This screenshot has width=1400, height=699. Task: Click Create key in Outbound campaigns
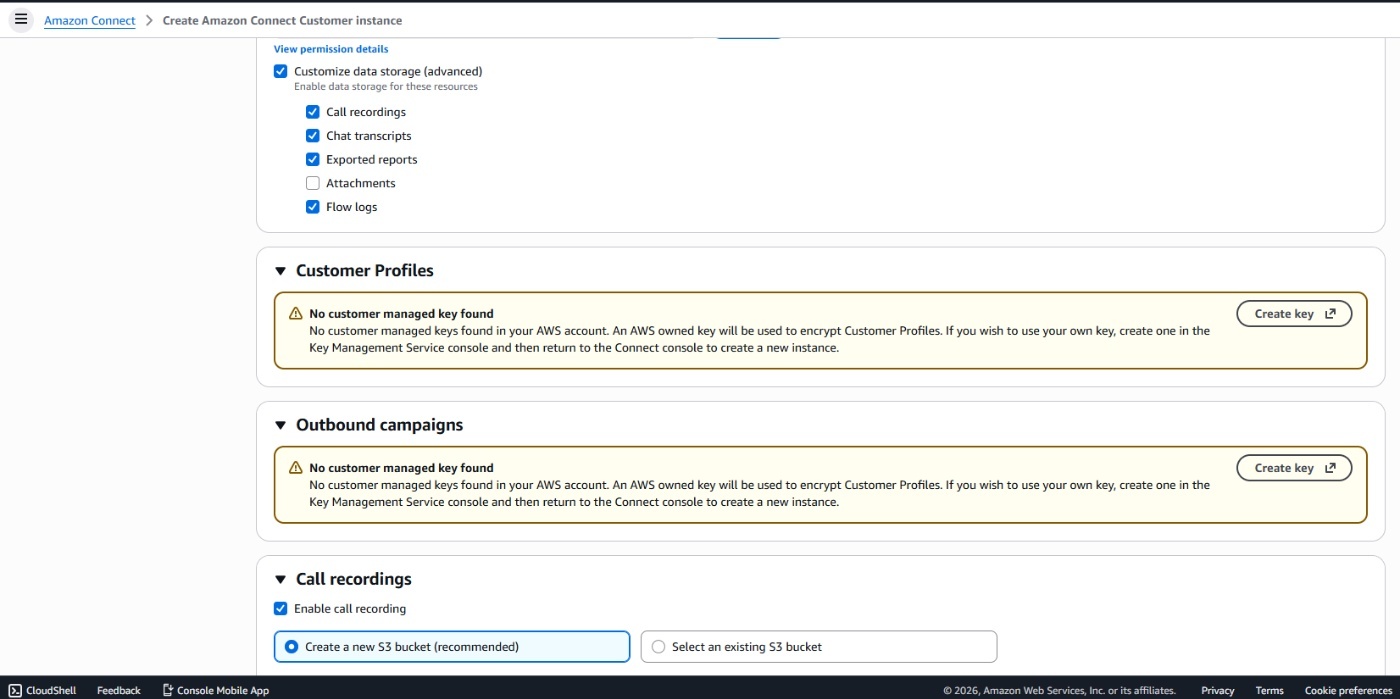1294,468
